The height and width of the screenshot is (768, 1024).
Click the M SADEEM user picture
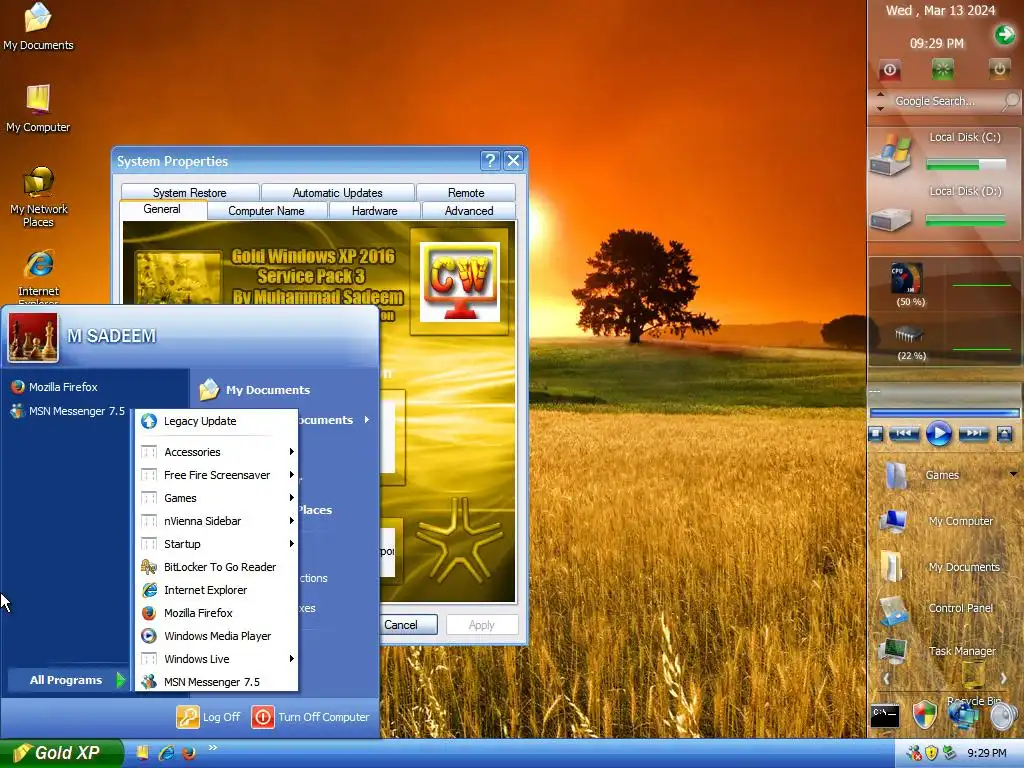point(33,338)
